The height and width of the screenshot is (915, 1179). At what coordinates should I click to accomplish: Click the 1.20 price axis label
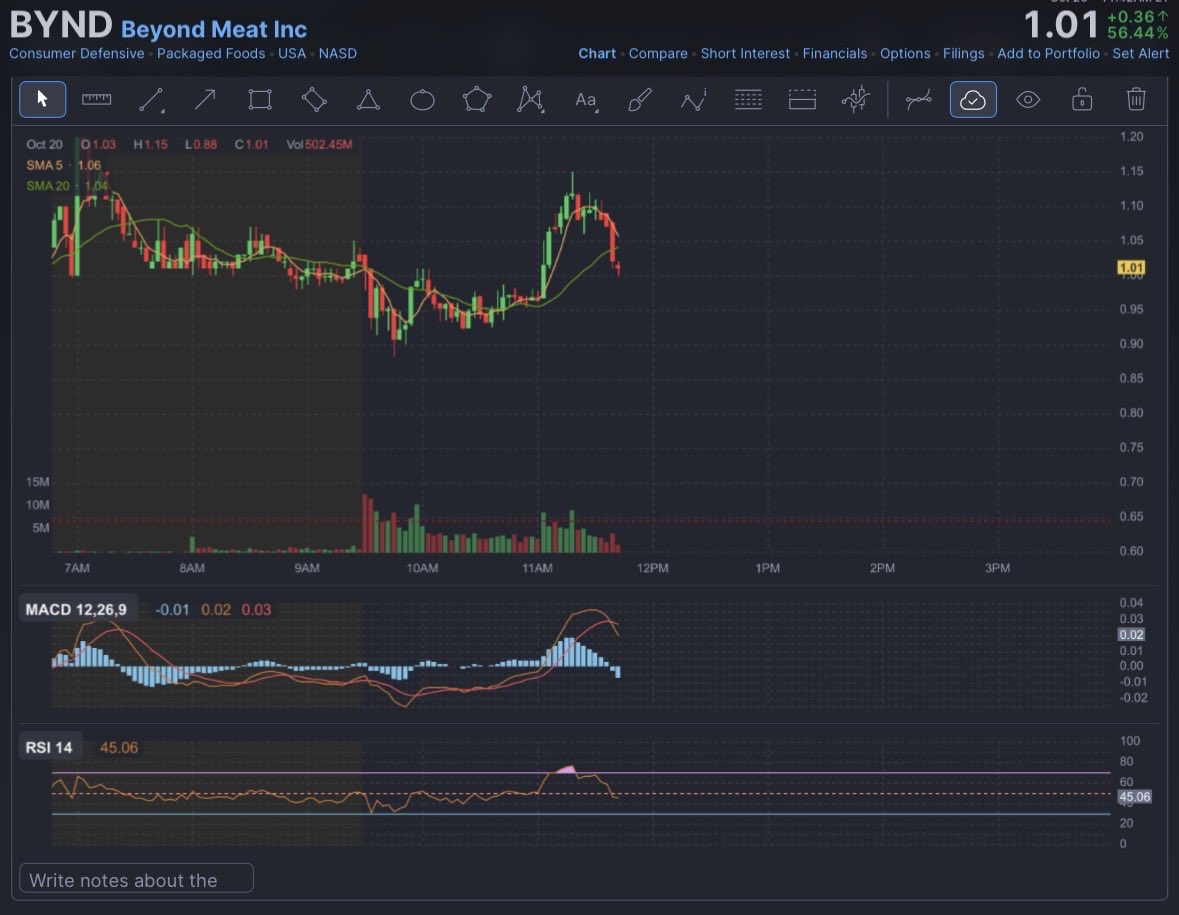click(x=1131, y=136)
